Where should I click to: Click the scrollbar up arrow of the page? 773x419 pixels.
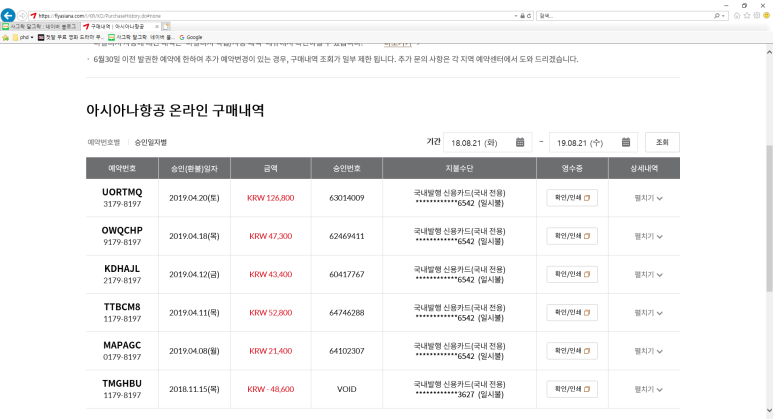point(769,51)
